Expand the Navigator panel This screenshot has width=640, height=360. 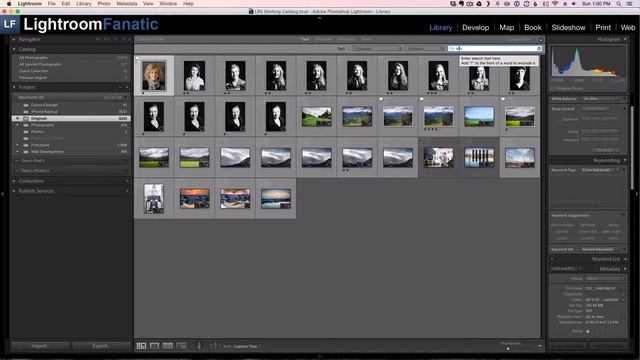(x=14, y=39)
